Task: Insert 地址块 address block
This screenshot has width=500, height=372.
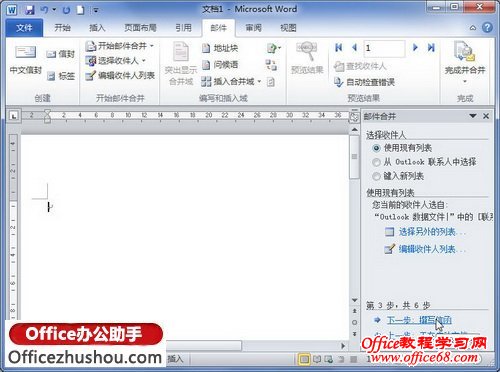Action: point(220,48)
